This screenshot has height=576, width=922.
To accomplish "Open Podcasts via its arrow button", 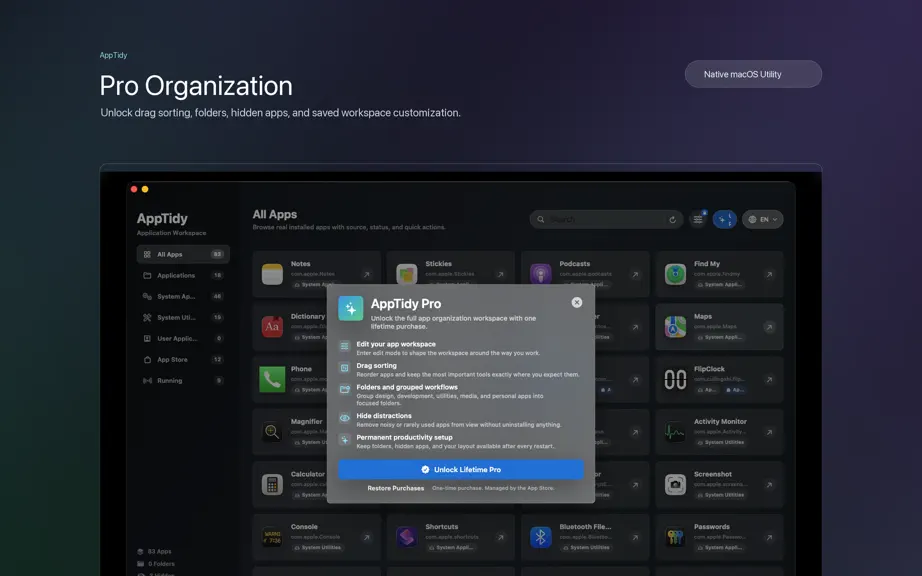I will coord(635,274).
